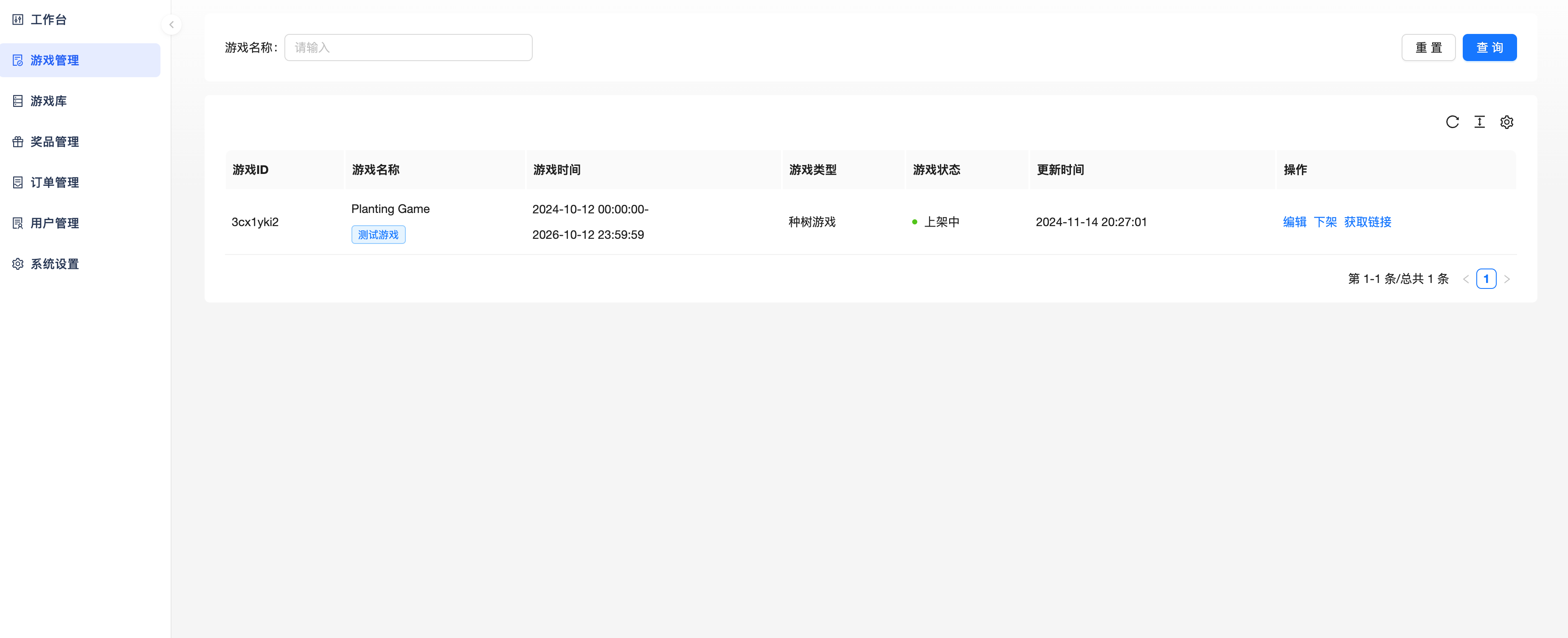Click the previous page arrow
The image size is (1568, 638).
[1467, 279]
